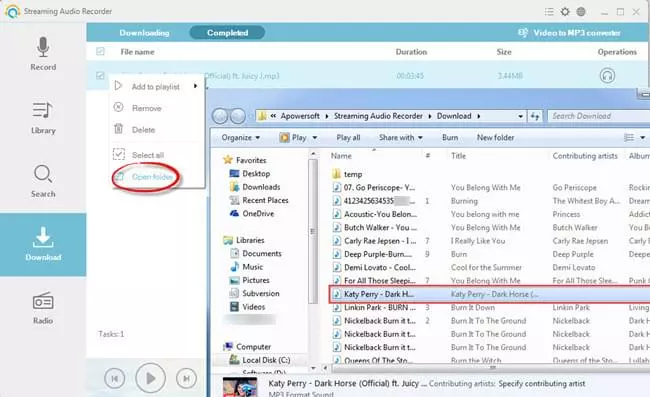Choose Add to playlist from context menu
Viewport: 650px width, 397px height.
(156, 87)
